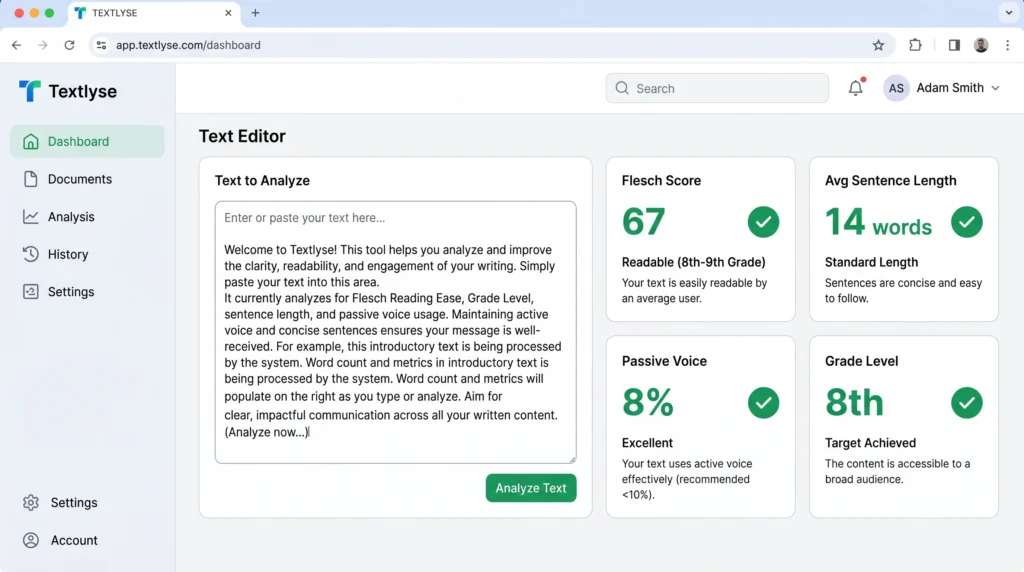Click the Passive Voice green checkmark

764,402
